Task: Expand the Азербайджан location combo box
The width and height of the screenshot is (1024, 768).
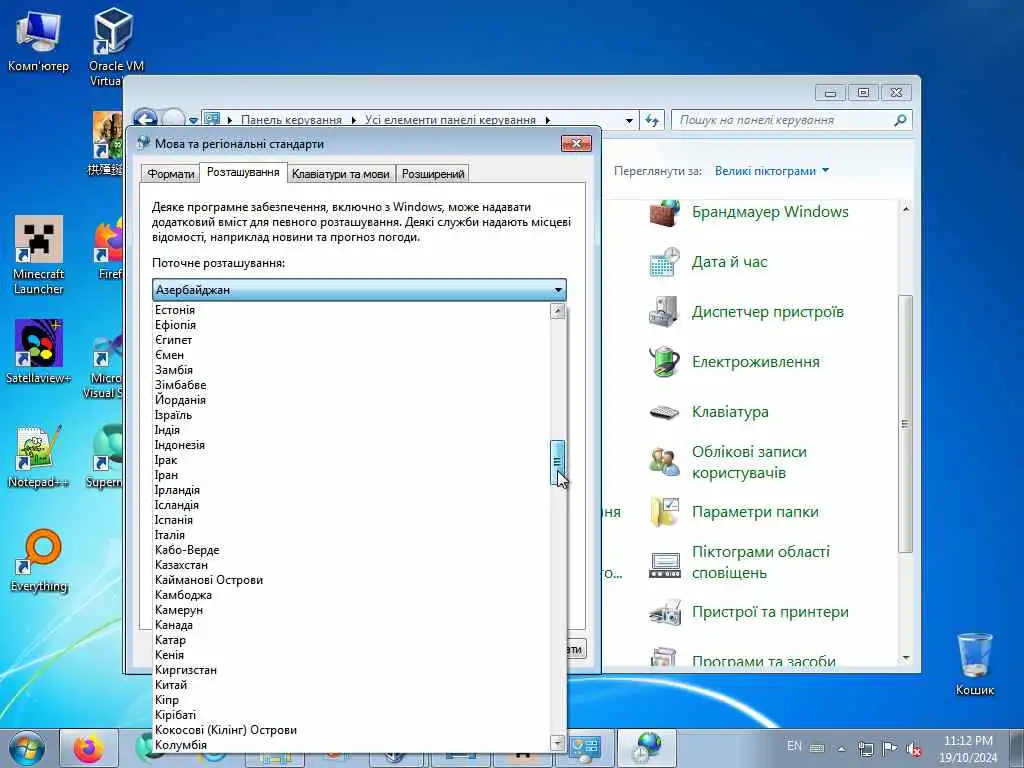Action: tap(359, 290)
